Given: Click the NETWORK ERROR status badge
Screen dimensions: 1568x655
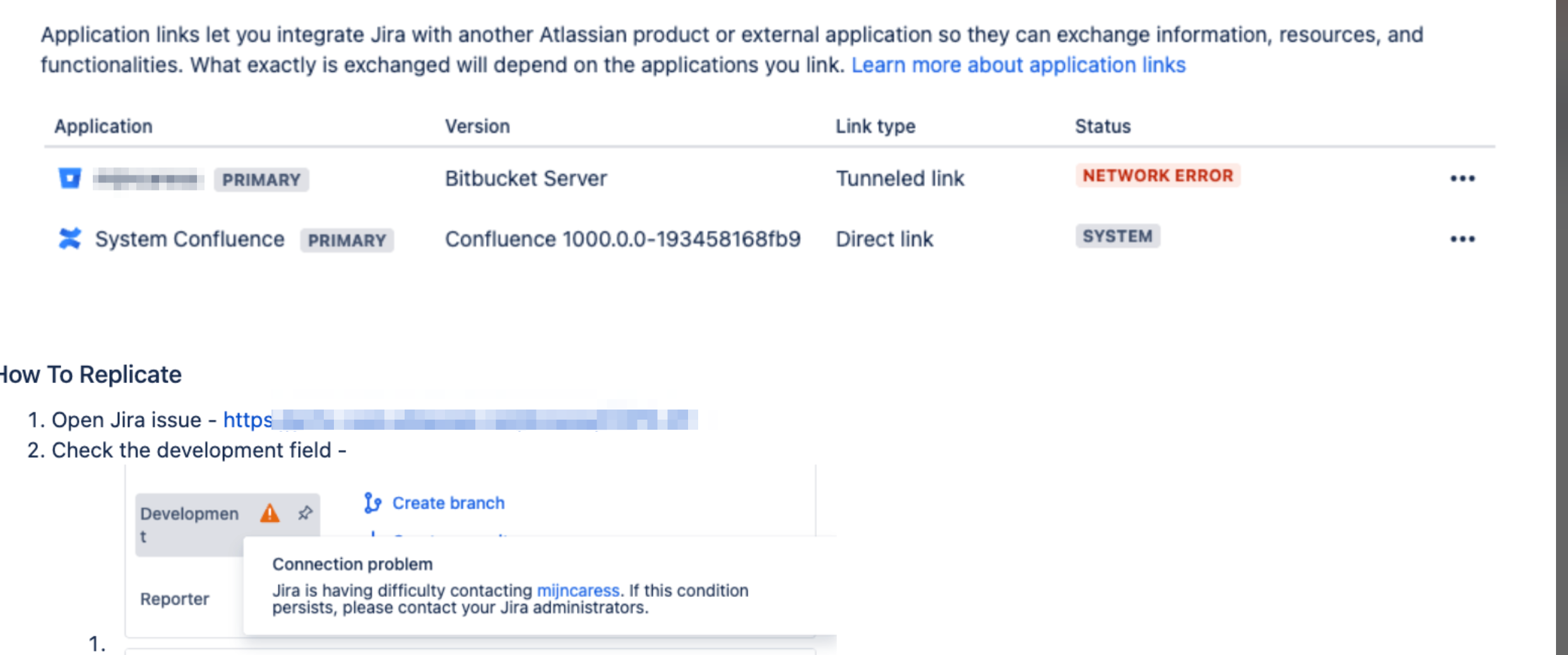Looking at the screenshot, I should pos(1158,175).
